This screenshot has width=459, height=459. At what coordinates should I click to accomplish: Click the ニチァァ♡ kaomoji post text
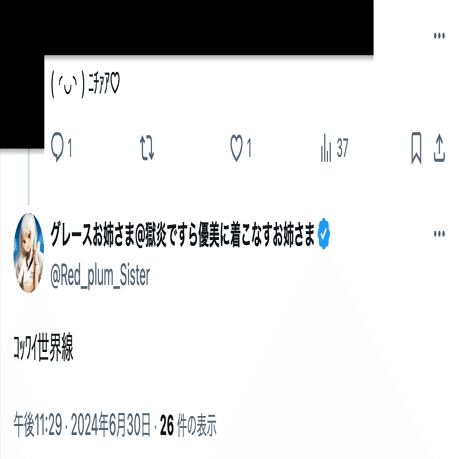click(x=85, y=84)
